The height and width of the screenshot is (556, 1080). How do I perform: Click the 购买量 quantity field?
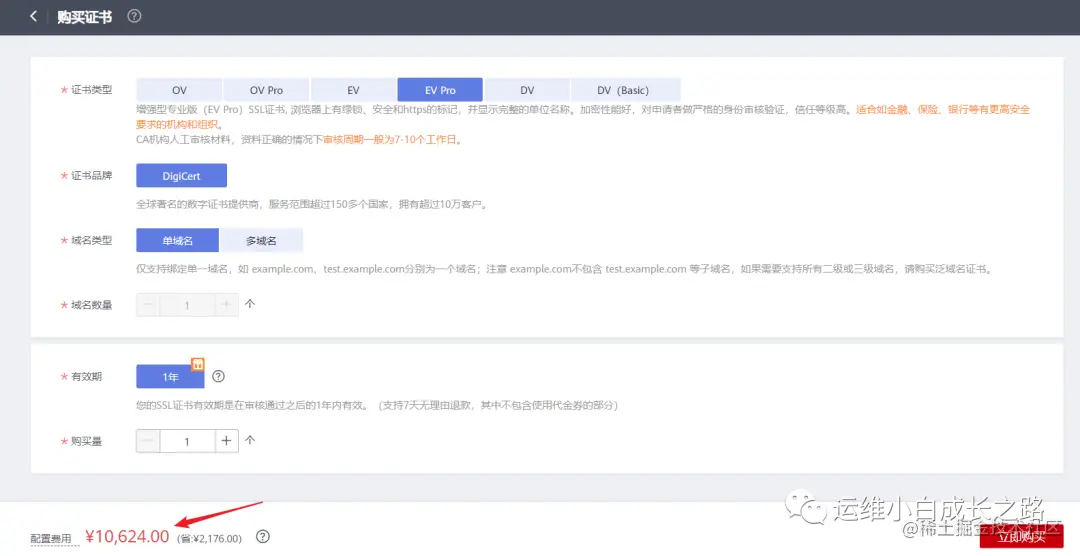click(187, 441)
